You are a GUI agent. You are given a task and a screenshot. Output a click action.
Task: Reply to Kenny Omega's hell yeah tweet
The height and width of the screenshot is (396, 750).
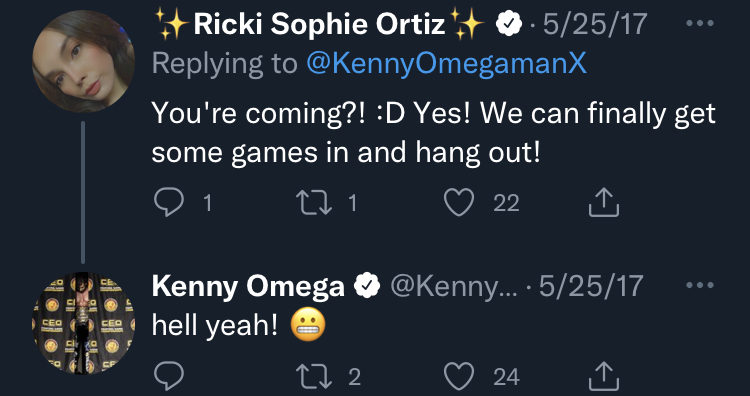point(169,376)
